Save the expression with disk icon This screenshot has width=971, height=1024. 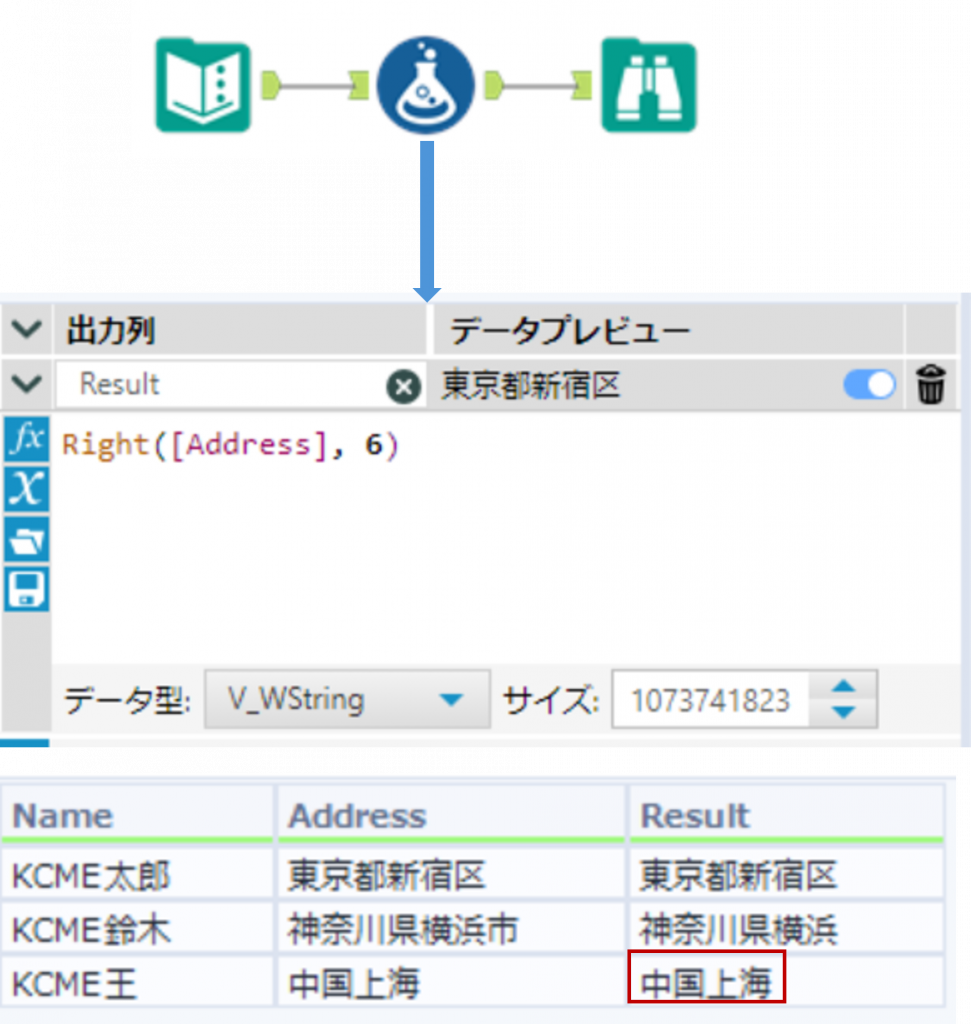click(x=26, y=589)
